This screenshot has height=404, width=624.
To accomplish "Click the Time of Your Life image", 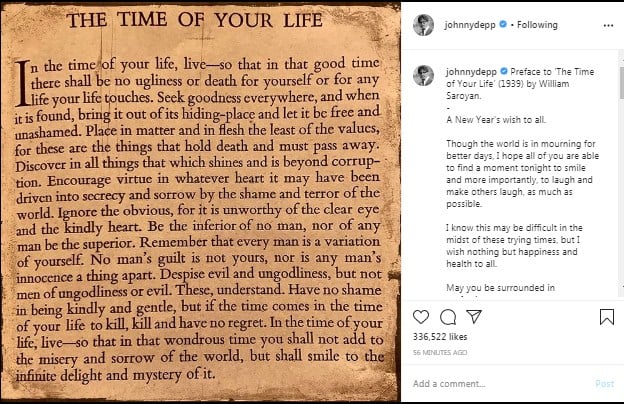I will [201, 202].
